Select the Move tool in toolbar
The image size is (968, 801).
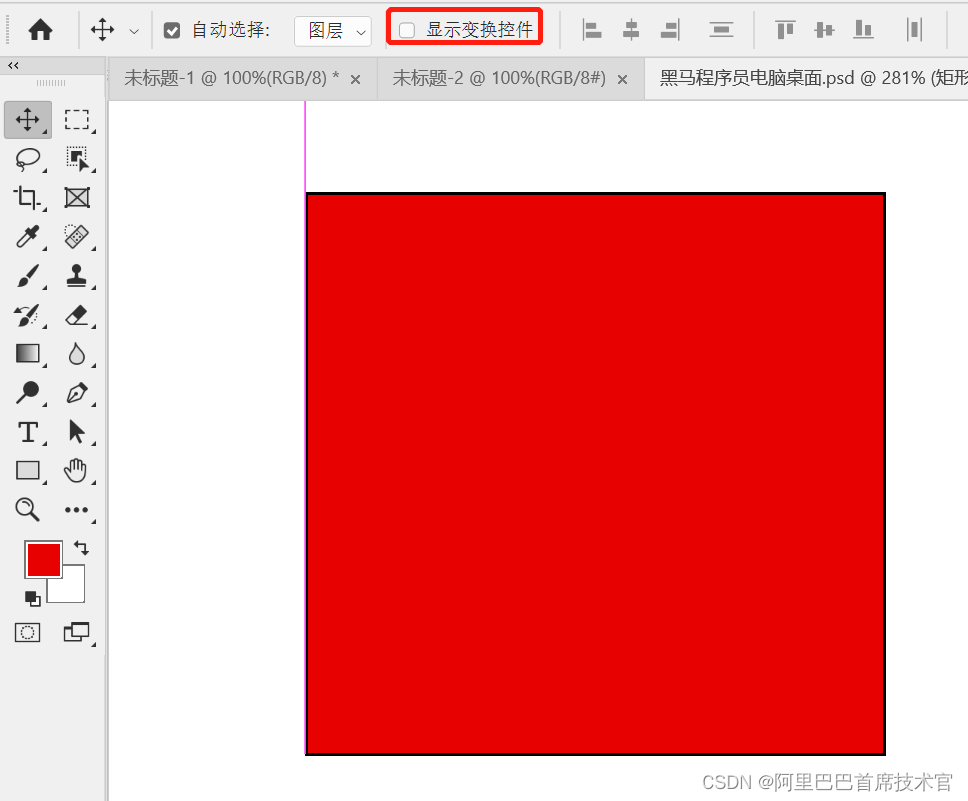pyautogui.click(x=28, y=120)
